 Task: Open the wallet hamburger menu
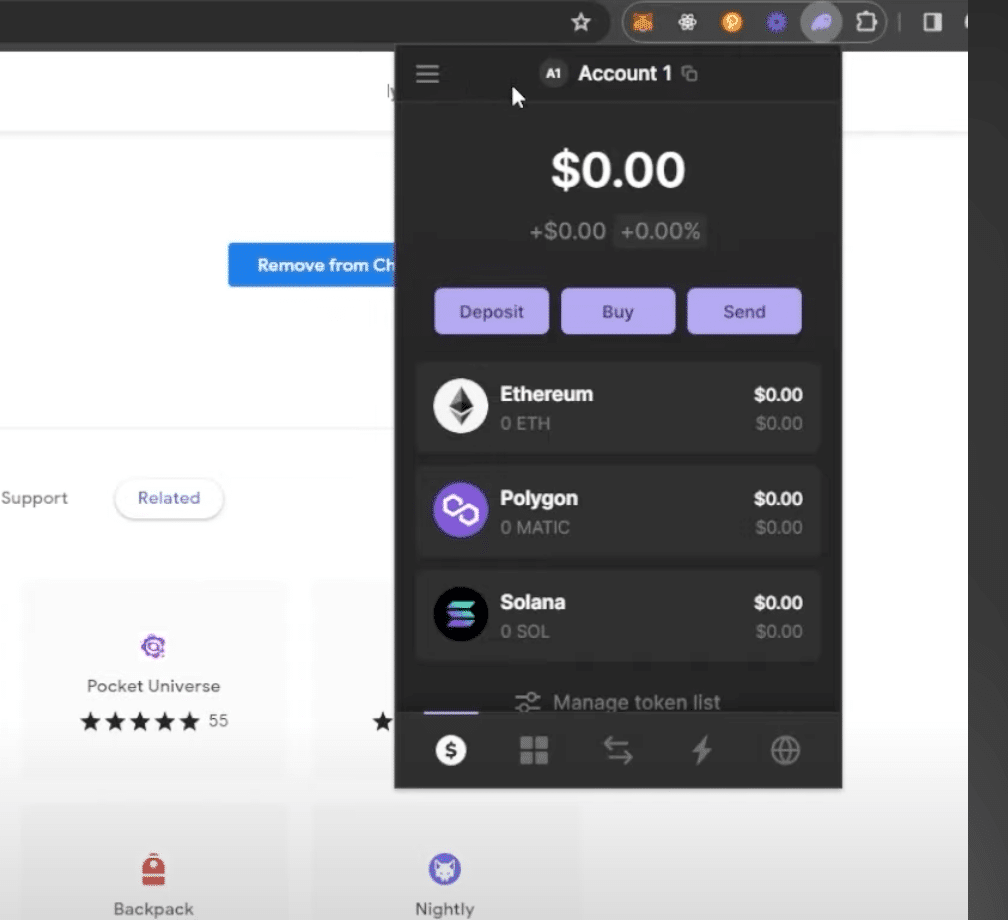coord(428,74)
